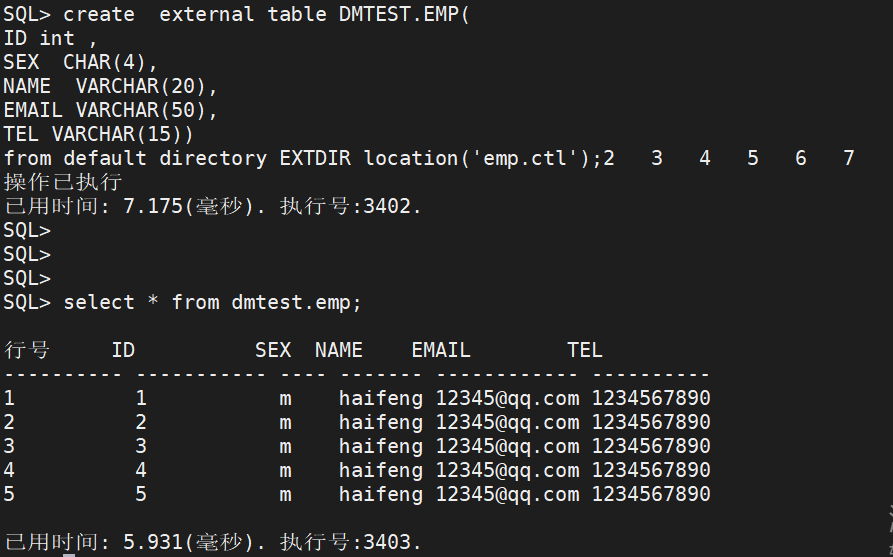The height and width of the screenshot is (557, 893).
Task: Click the email address in result row 3
Action: (x=507, y=446)
